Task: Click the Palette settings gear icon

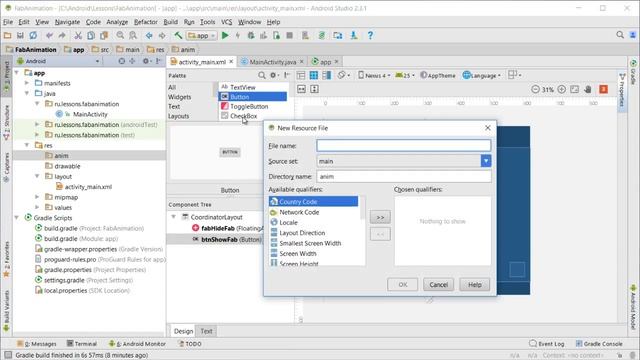Action: pos(273,75)
